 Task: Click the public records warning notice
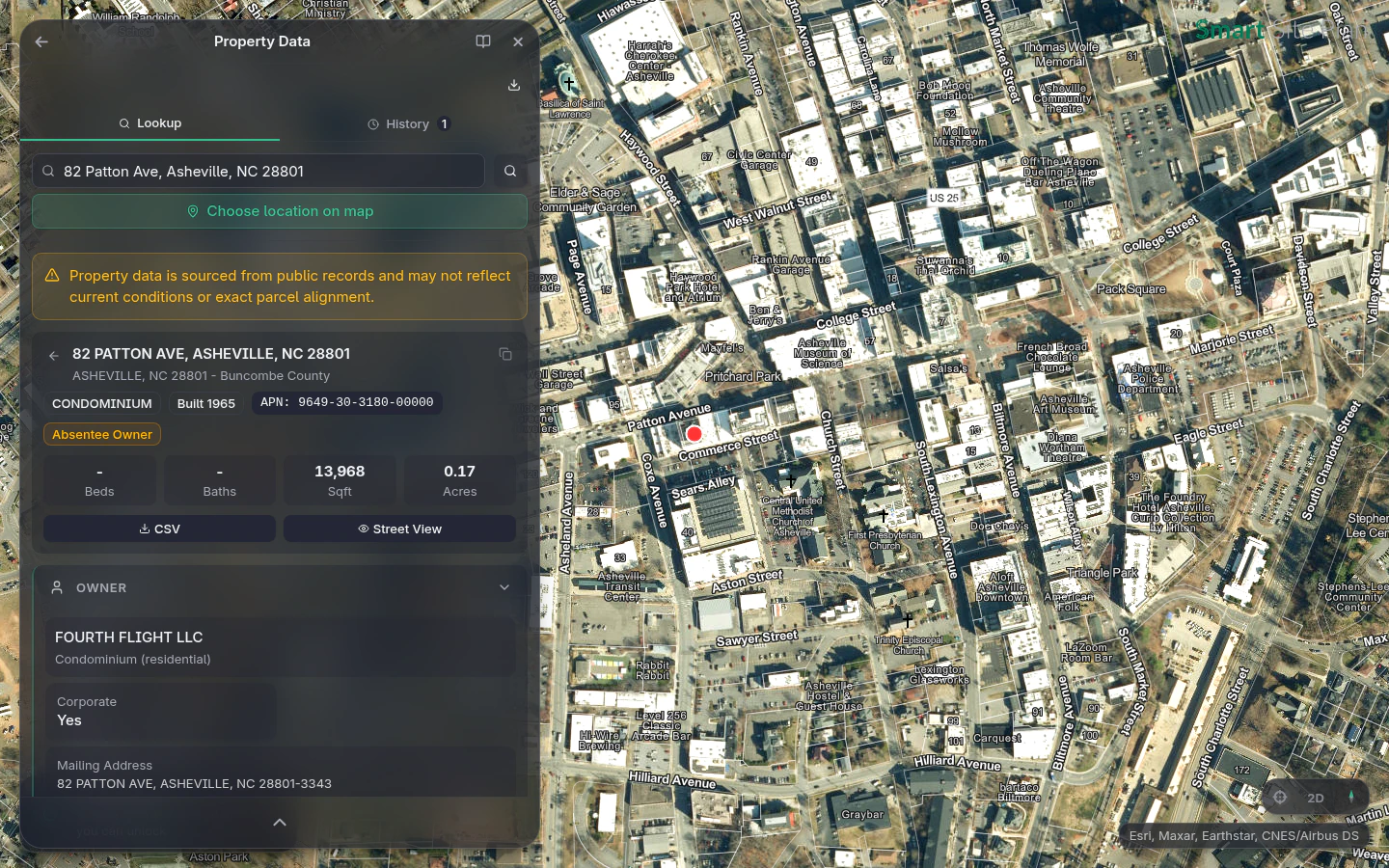(280, 286)
